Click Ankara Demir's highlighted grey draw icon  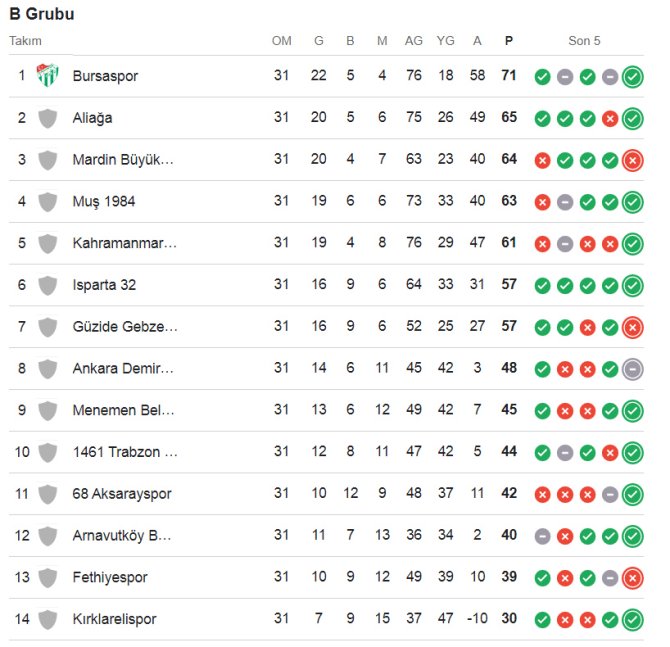(x=632, y=369)
